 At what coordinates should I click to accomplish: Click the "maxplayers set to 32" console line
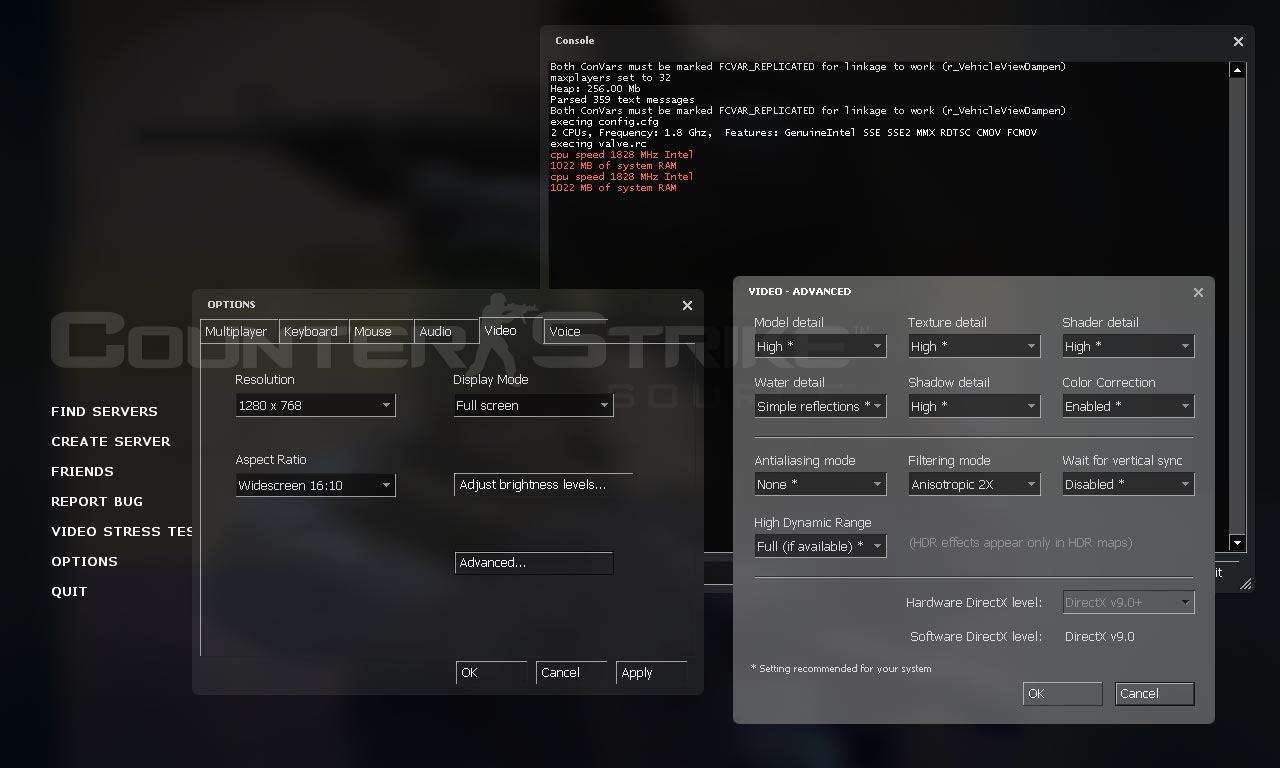point(610,78)
